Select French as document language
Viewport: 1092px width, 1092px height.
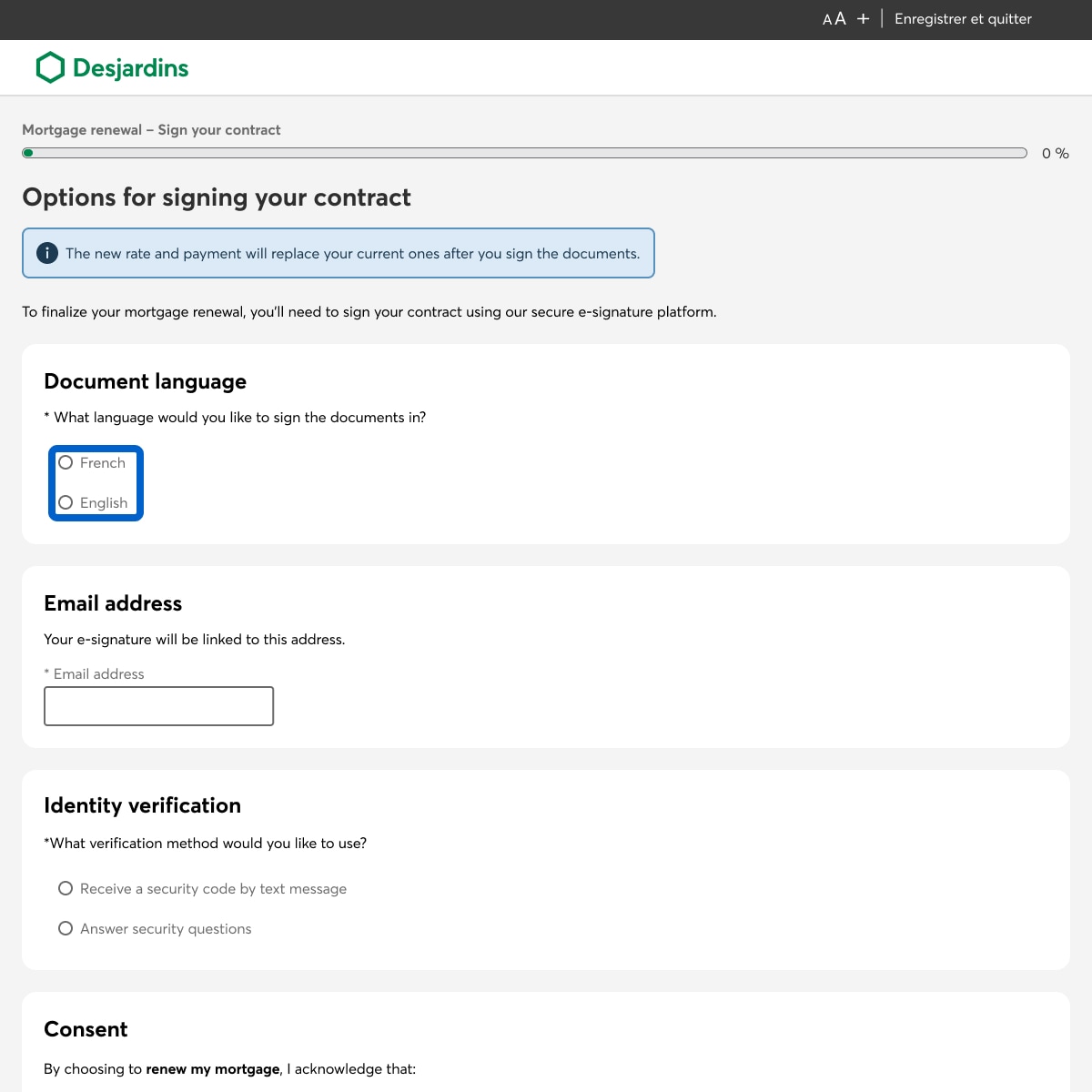(x=66, y=462)
